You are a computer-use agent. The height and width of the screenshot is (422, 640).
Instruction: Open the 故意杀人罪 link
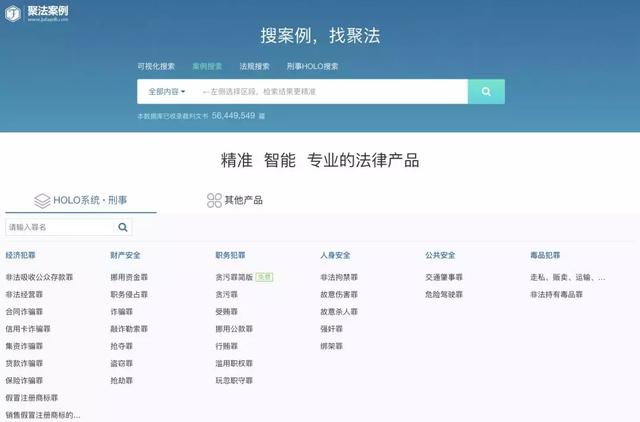click(x=339, y=311)
